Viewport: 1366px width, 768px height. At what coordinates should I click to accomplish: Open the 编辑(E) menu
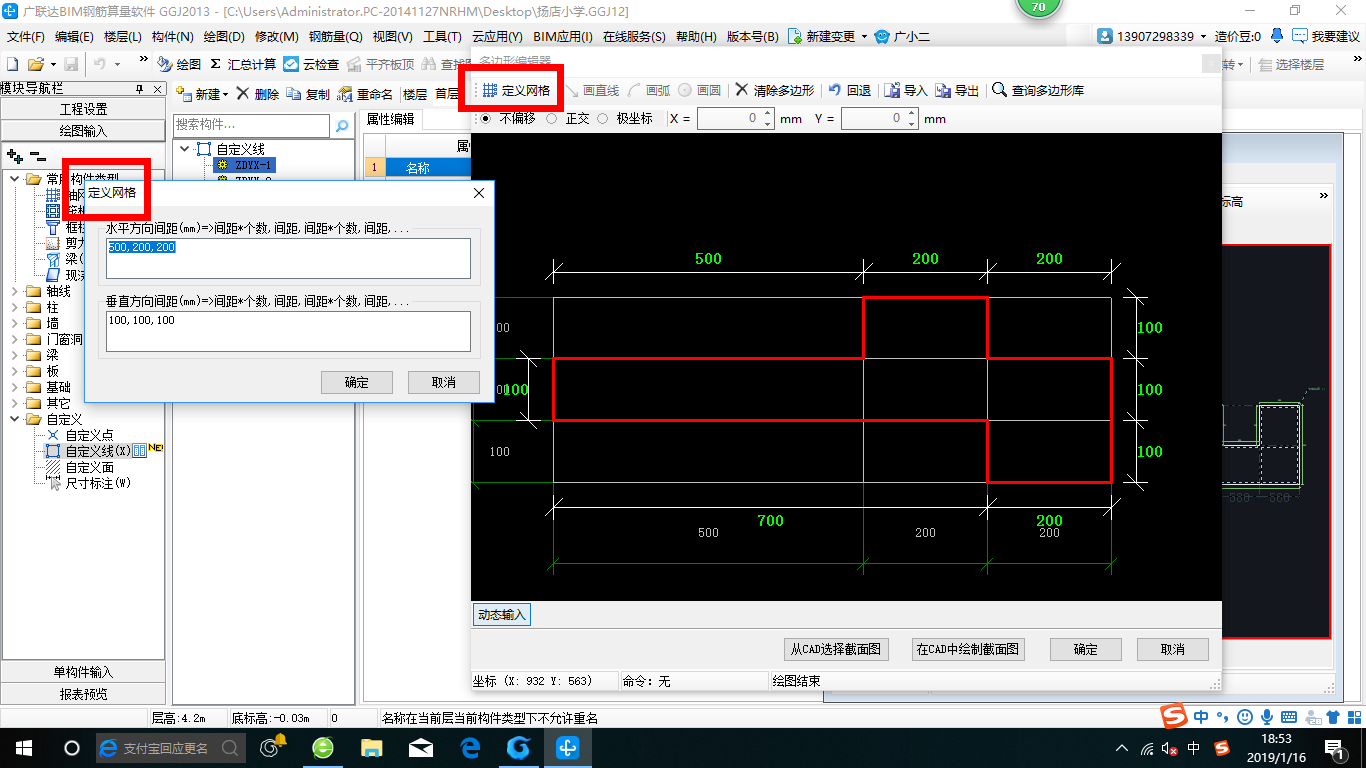point(74,36)
